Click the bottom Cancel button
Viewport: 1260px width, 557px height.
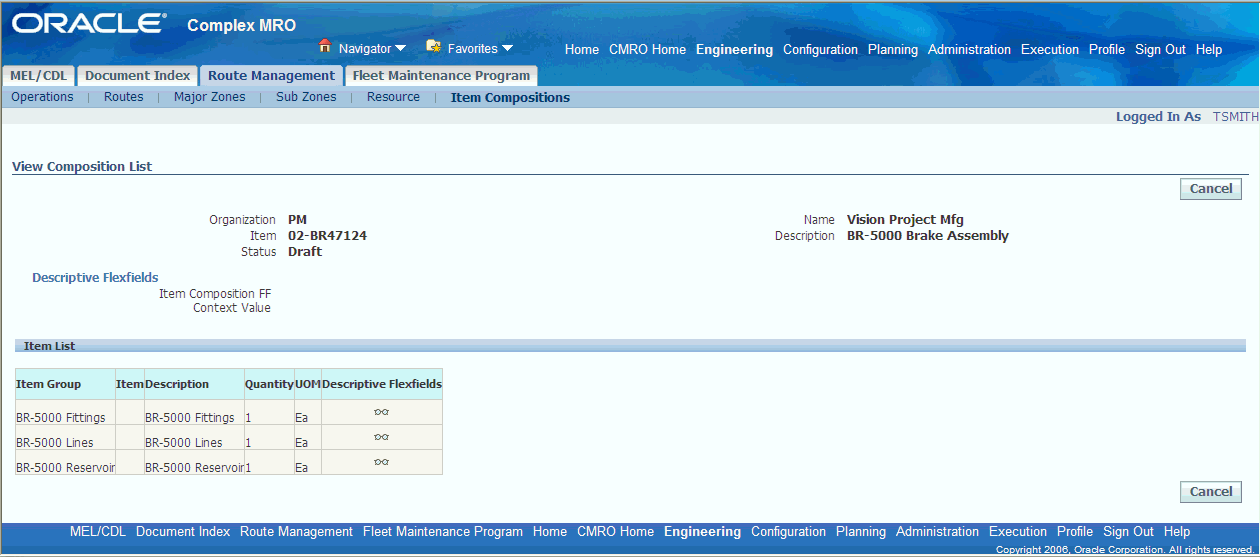(1211, 492)
